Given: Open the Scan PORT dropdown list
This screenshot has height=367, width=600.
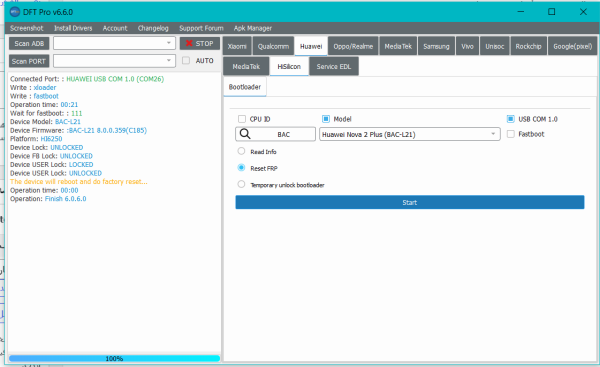Looking at the screenshot, I should pyautogui.click(x=114, y=60).
